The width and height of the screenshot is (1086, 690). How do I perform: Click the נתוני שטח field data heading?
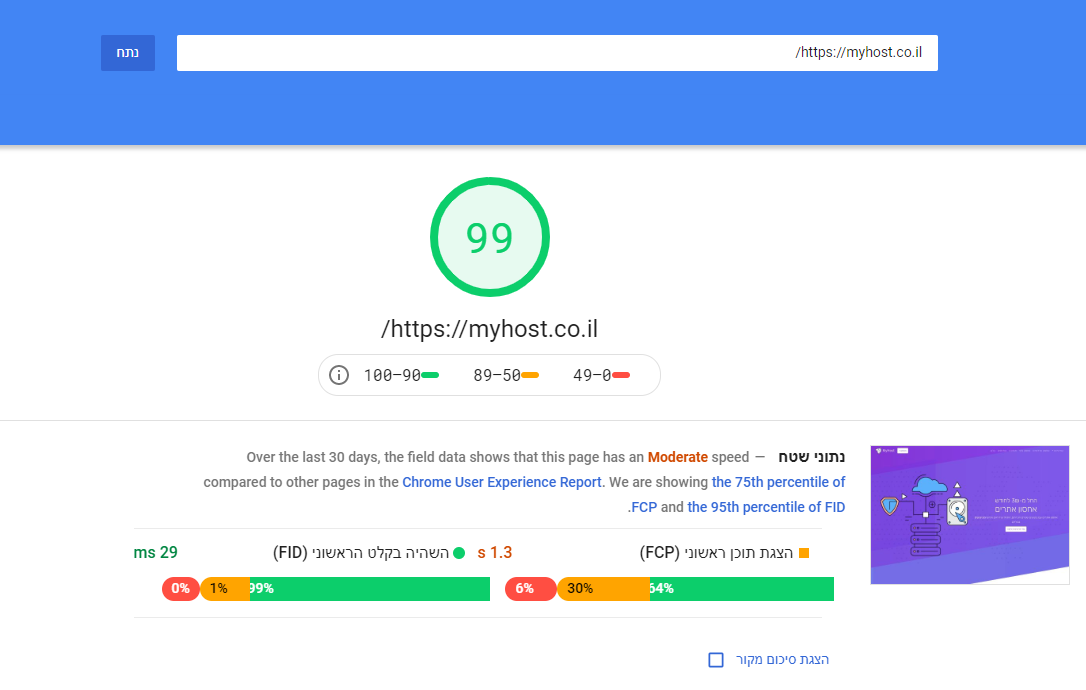pyautogui.click(x=812, y=457)
